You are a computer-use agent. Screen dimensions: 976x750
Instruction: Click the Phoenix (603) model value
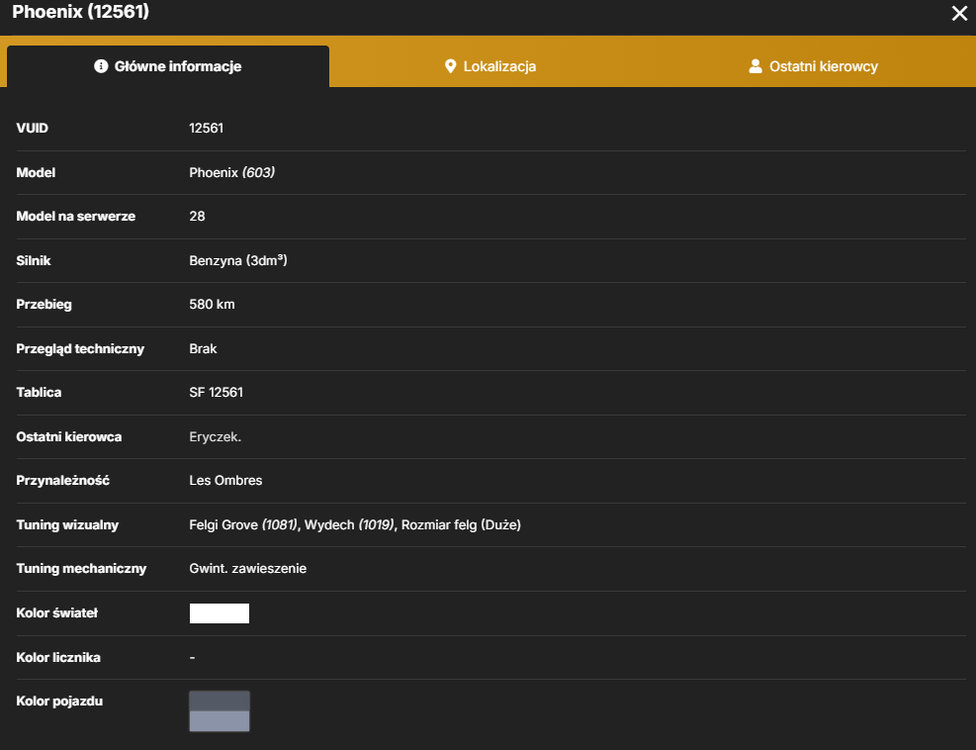point(232,172)
